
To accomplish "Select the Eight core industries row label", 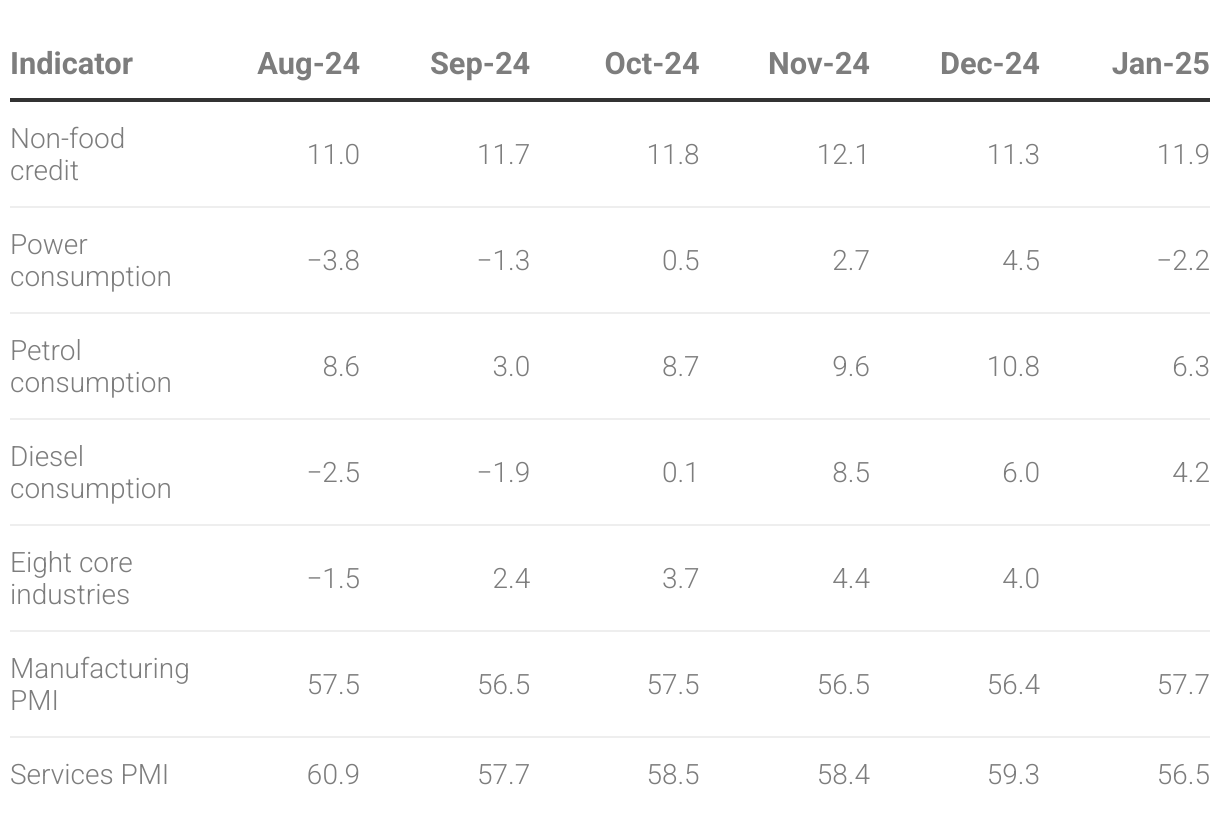I will click(71, 578).
